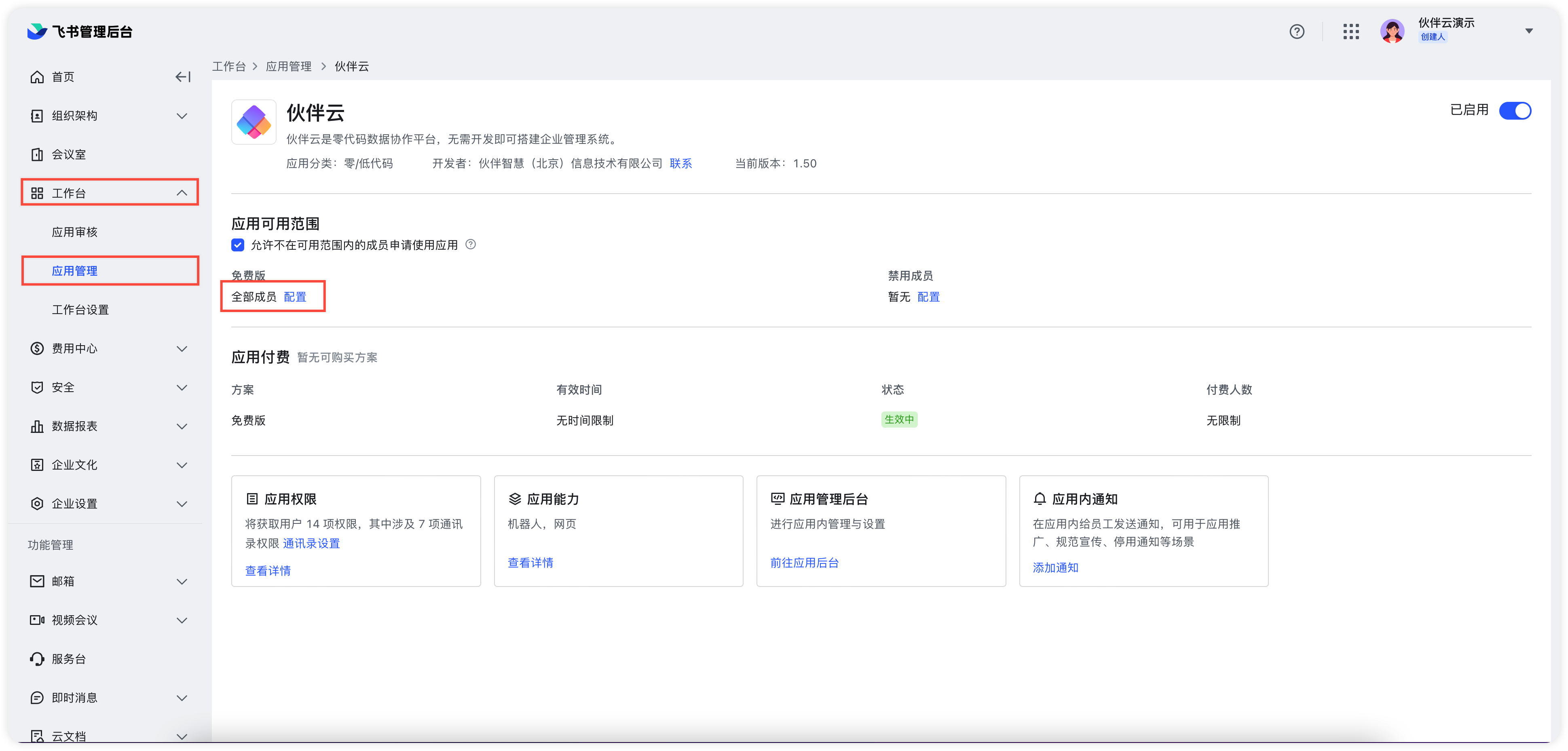Click 工作台 in the breadcrumb

[229, 66]
